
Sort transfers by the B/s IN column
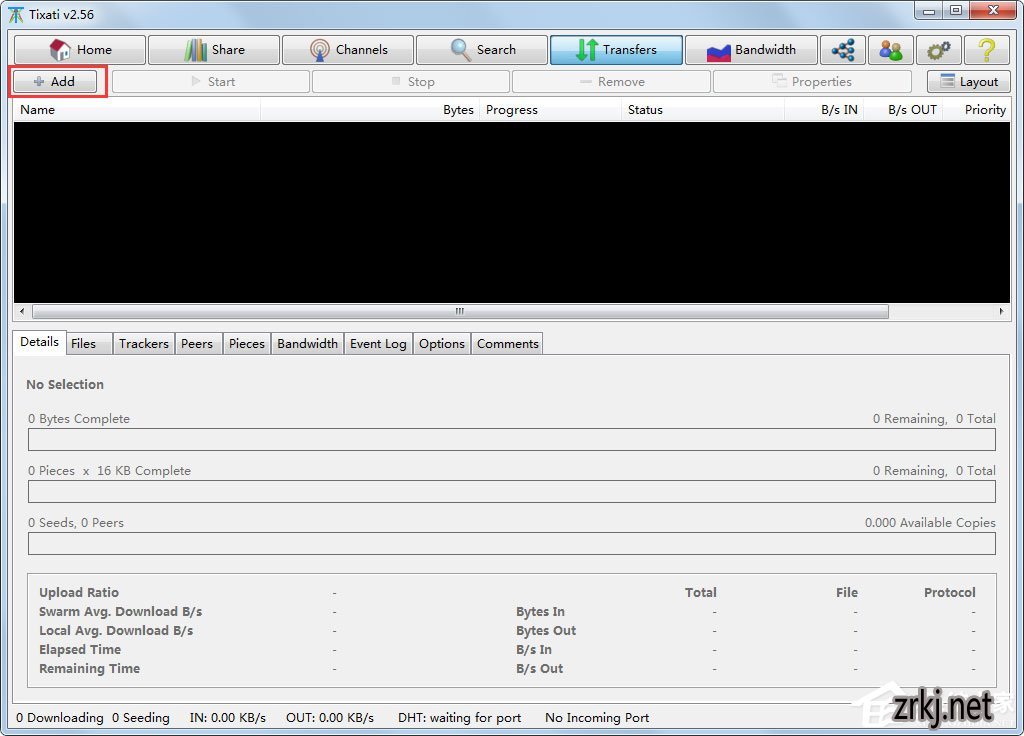[824, 110]
